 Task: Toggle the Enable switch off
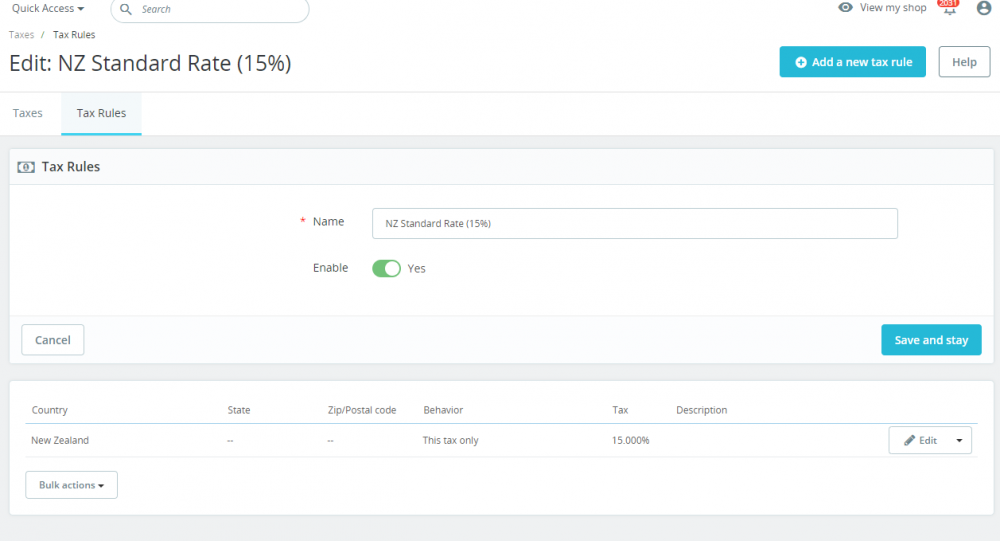386,269
